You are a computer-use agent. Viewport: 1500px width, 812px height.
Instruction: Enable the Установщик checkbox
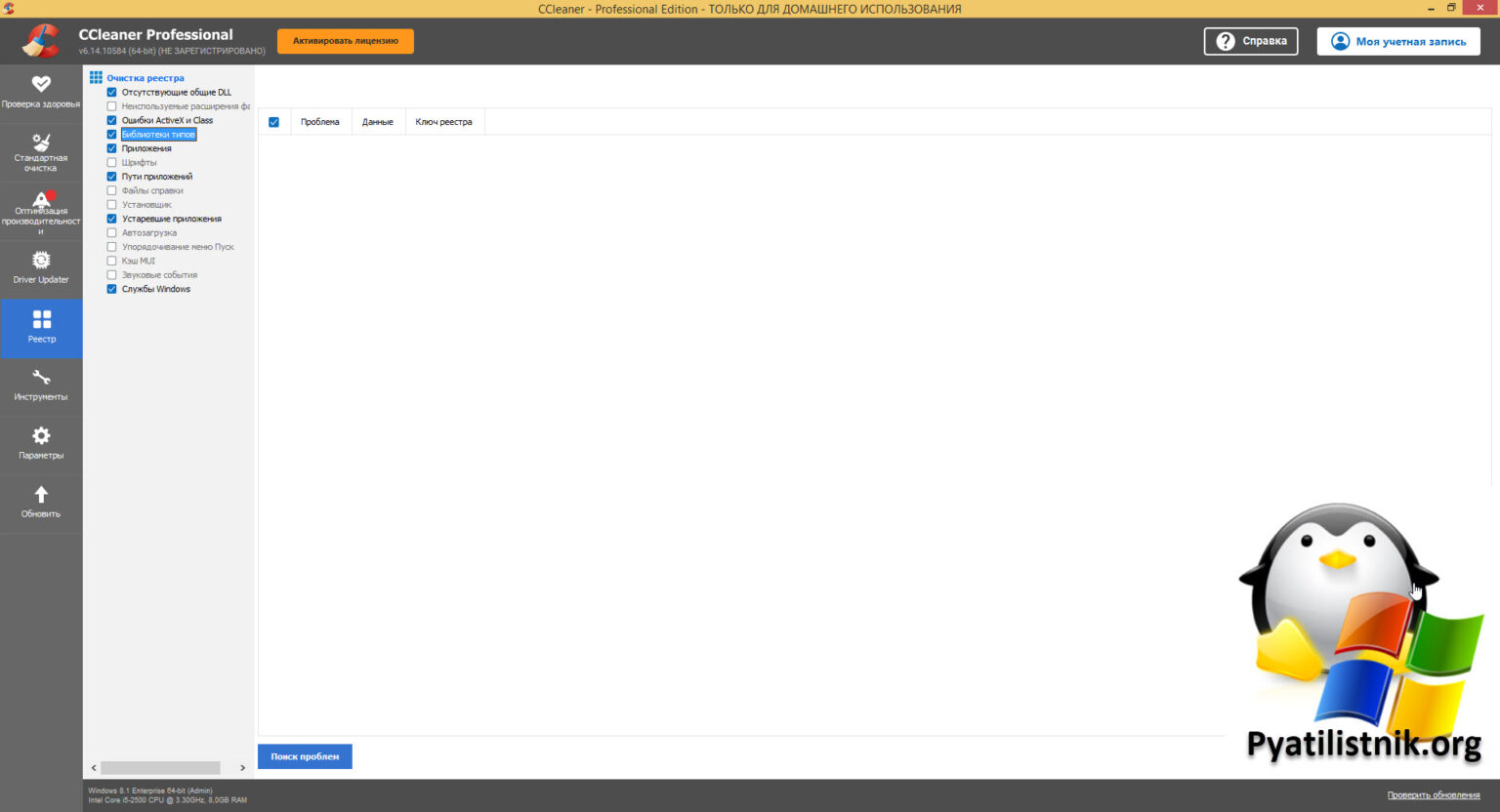tap(111, 205)
